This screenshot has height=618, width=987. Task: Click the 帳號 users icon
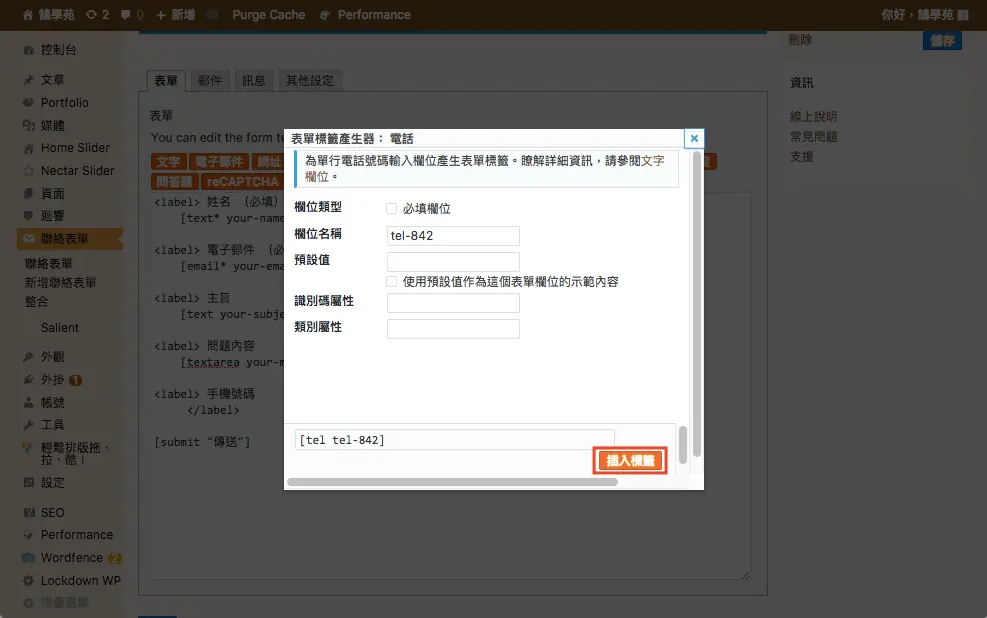pyautogui.click(x=28, y=402)
